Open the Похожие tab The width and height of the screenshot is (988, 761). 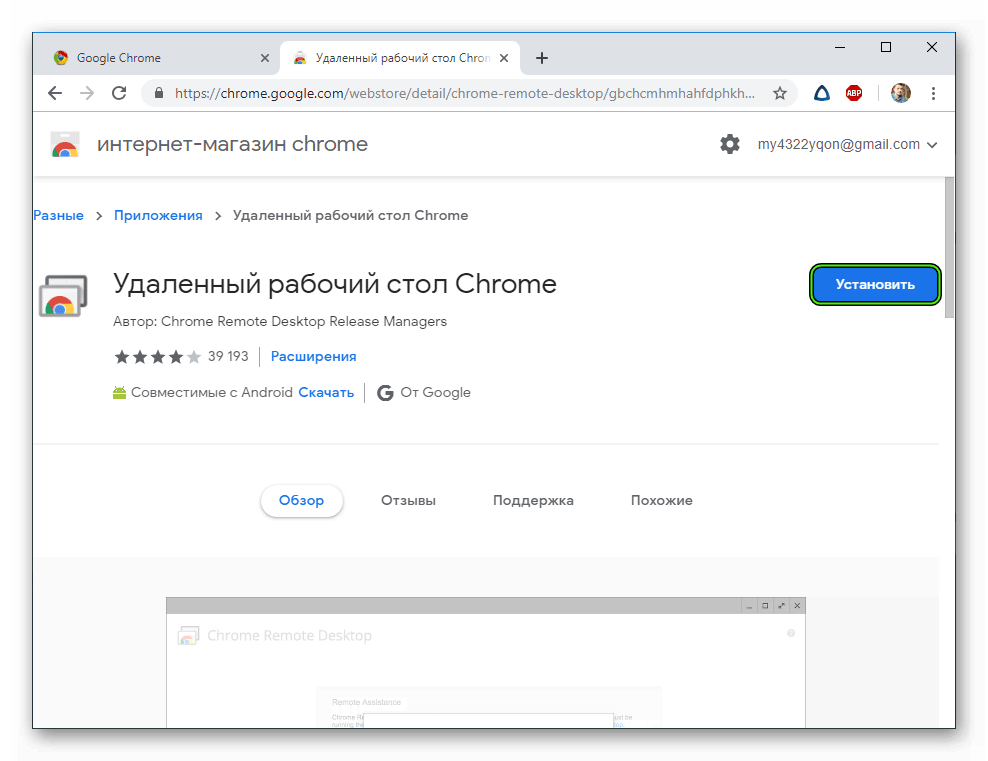pos(662,500)
